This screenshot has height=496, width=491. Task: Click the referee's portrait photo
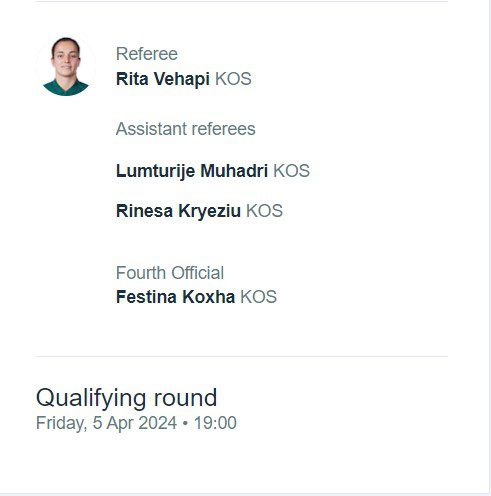click(66, 67)
